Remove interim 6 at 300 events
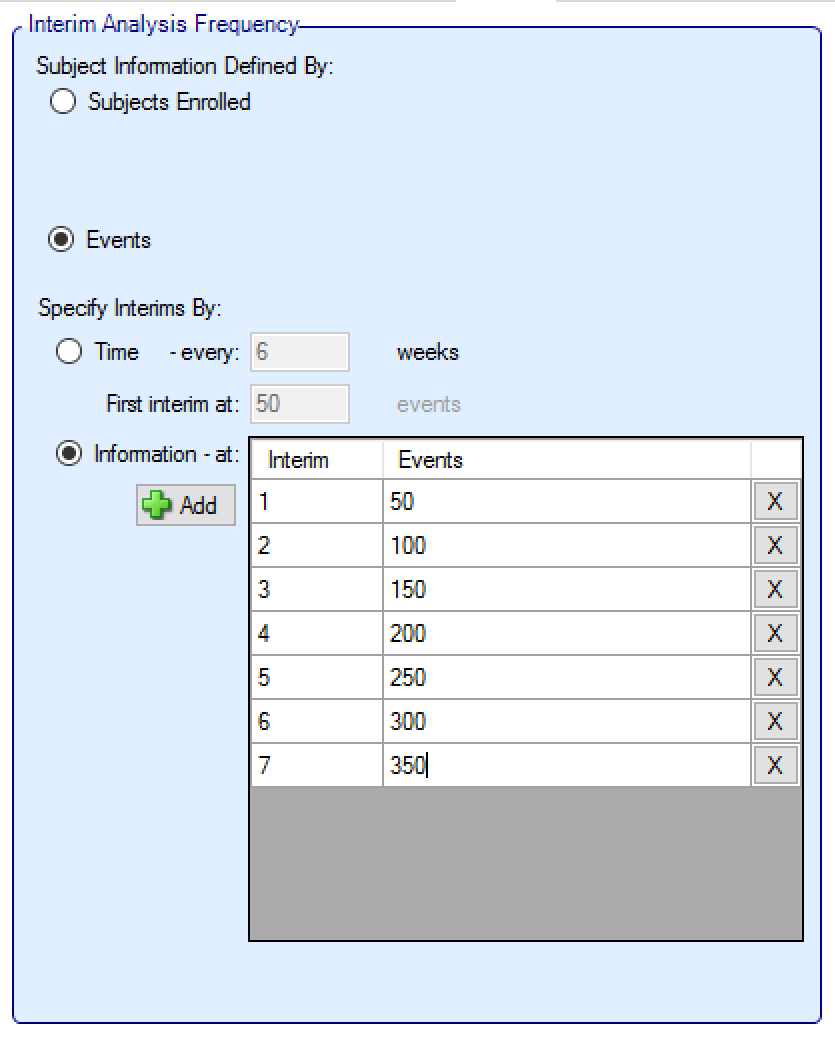 tap(775, 722)
